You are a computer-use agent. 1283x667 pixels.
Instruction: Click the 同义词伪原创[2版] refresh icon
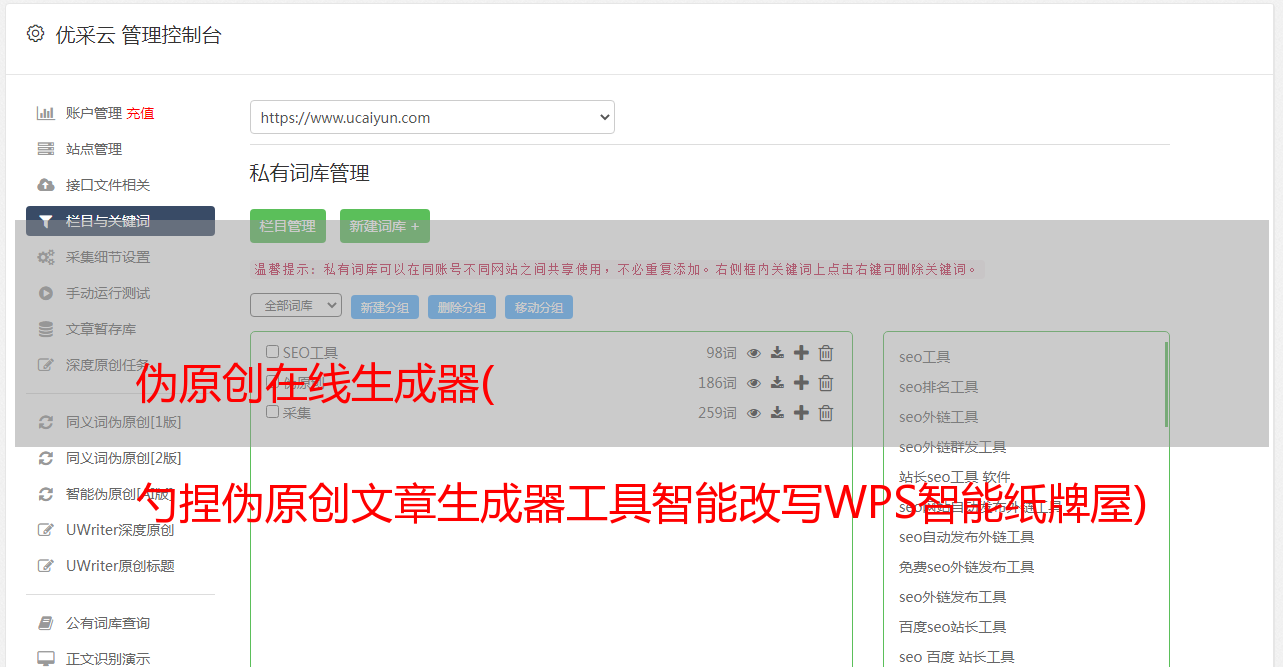click(x=46, y=458)
